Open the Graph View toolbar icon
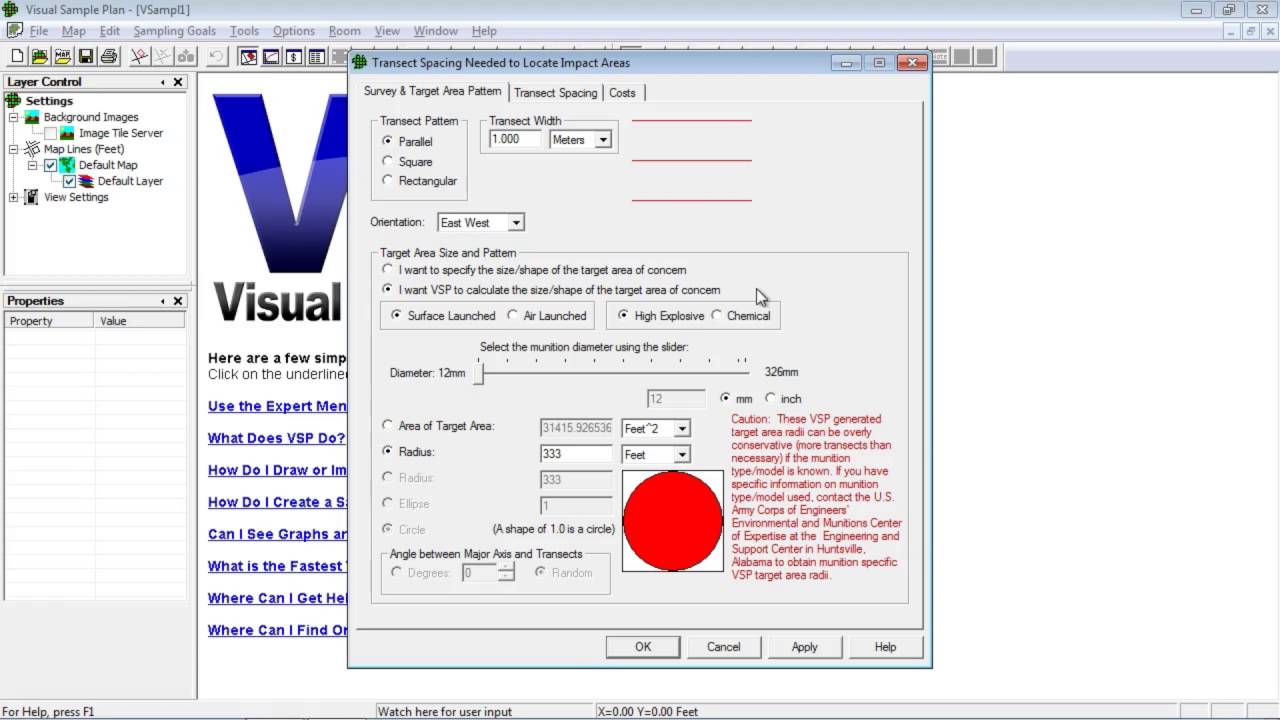 pos(271,57)
